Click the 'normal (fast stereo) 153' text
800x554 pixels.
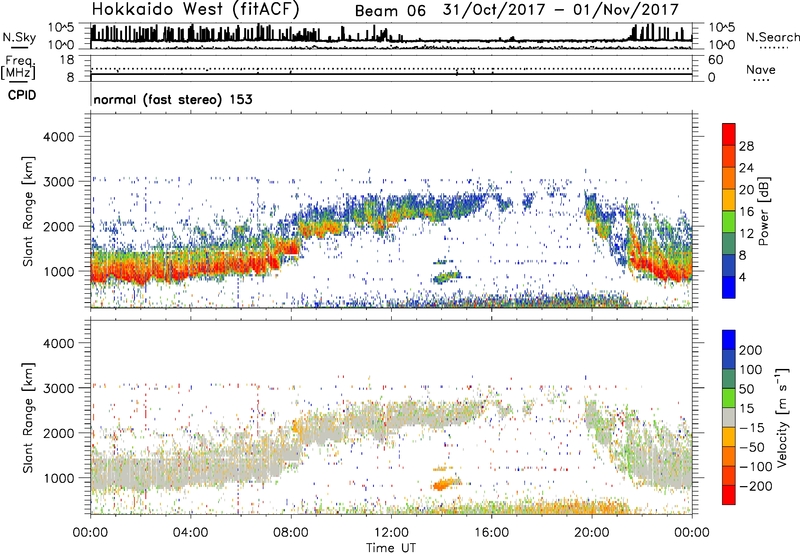pyautogui.click(x=173, y=99)
